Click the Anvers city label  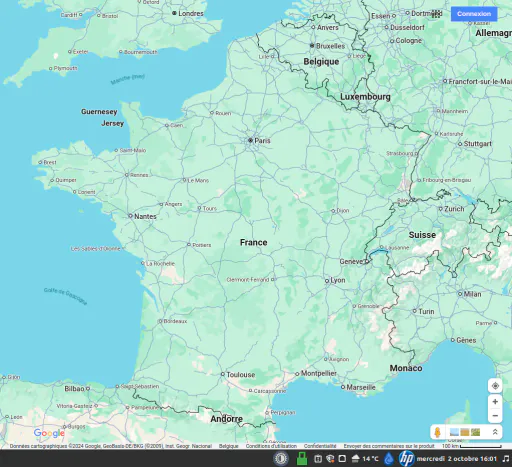pyautogui.click(x=327, y=28)
